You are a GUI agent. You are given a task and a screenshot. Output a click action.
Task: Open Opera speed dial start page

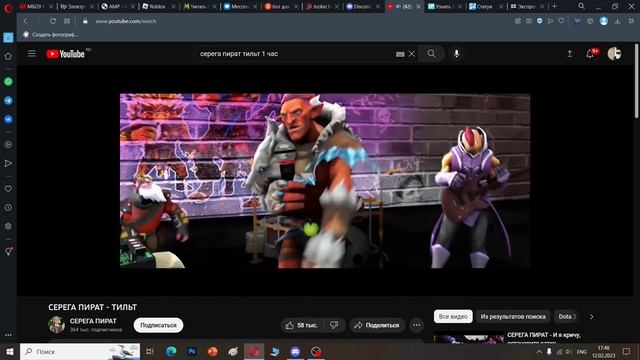pos(67,21)
